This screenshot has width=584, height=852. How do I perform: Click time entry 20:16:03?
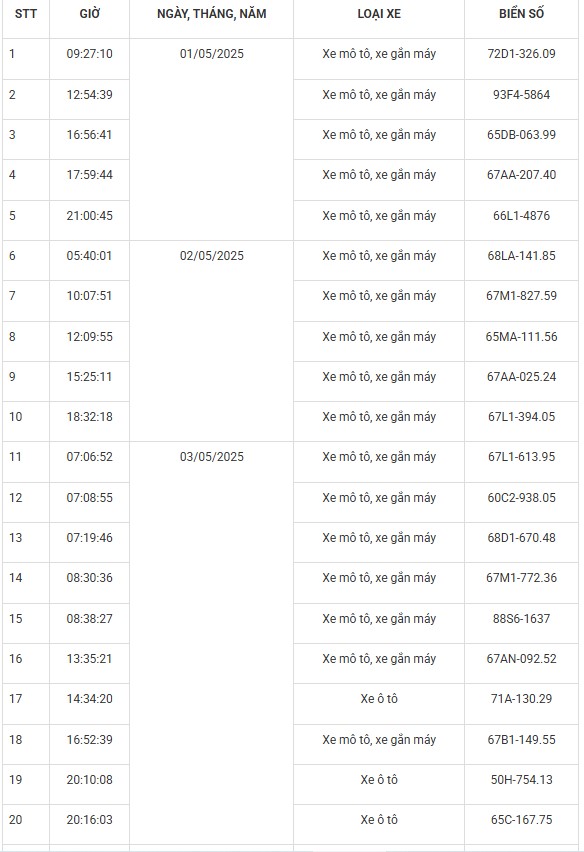click(90, 820)
